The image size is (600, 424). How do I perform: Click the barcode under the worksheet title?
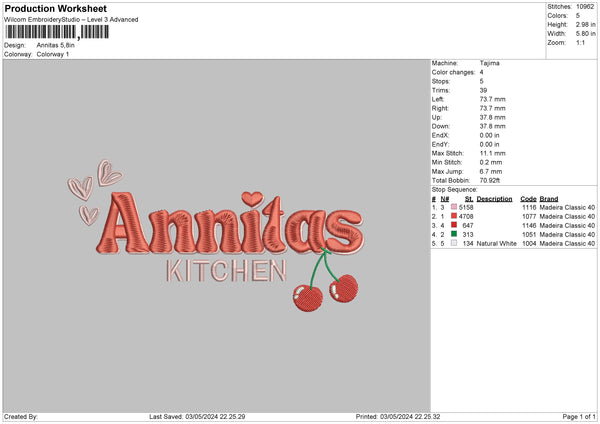coord(57,32)
